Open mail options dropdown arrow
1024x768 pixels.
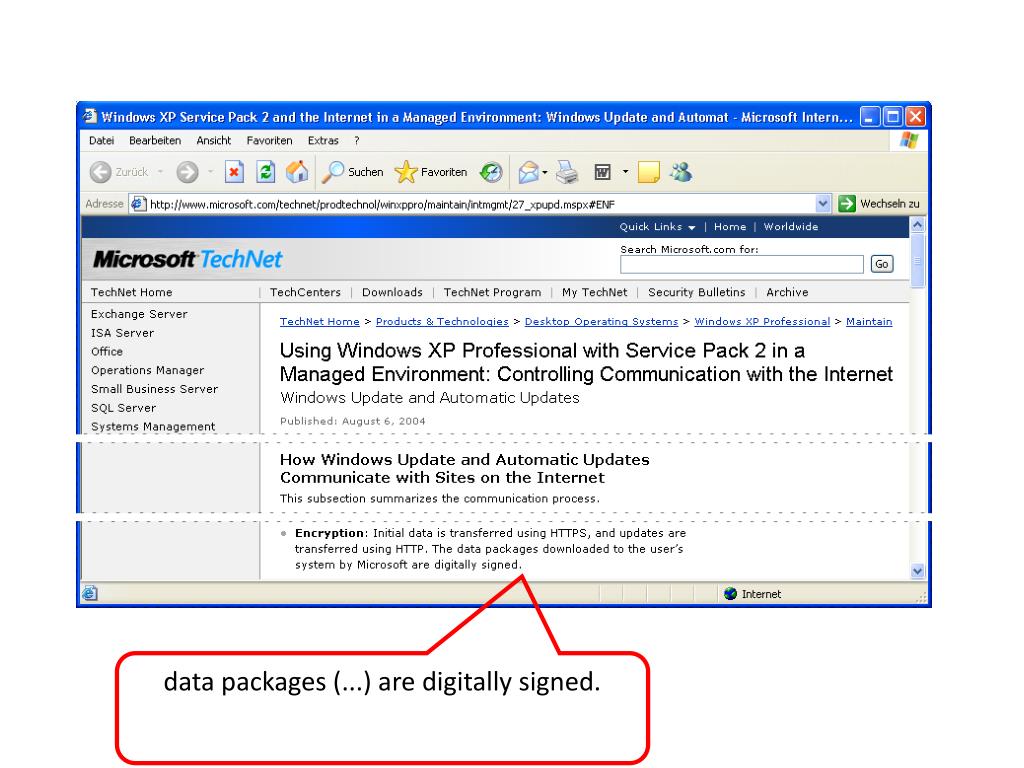coord(545,172)
